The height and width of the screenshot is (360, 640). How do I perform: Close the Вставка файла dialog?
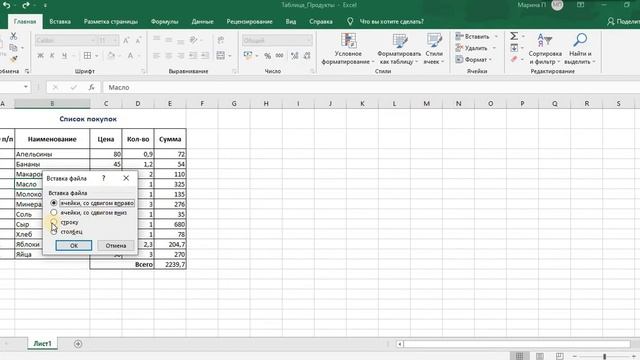(126, 178)
